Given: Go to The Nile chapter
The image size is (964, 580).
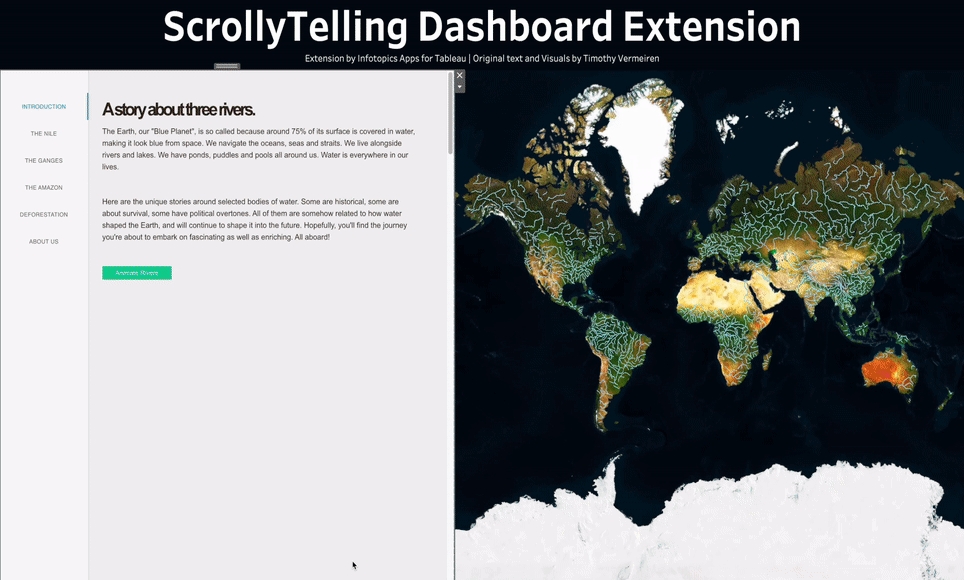Looking at the screenshot, I should tap(44, 133).
